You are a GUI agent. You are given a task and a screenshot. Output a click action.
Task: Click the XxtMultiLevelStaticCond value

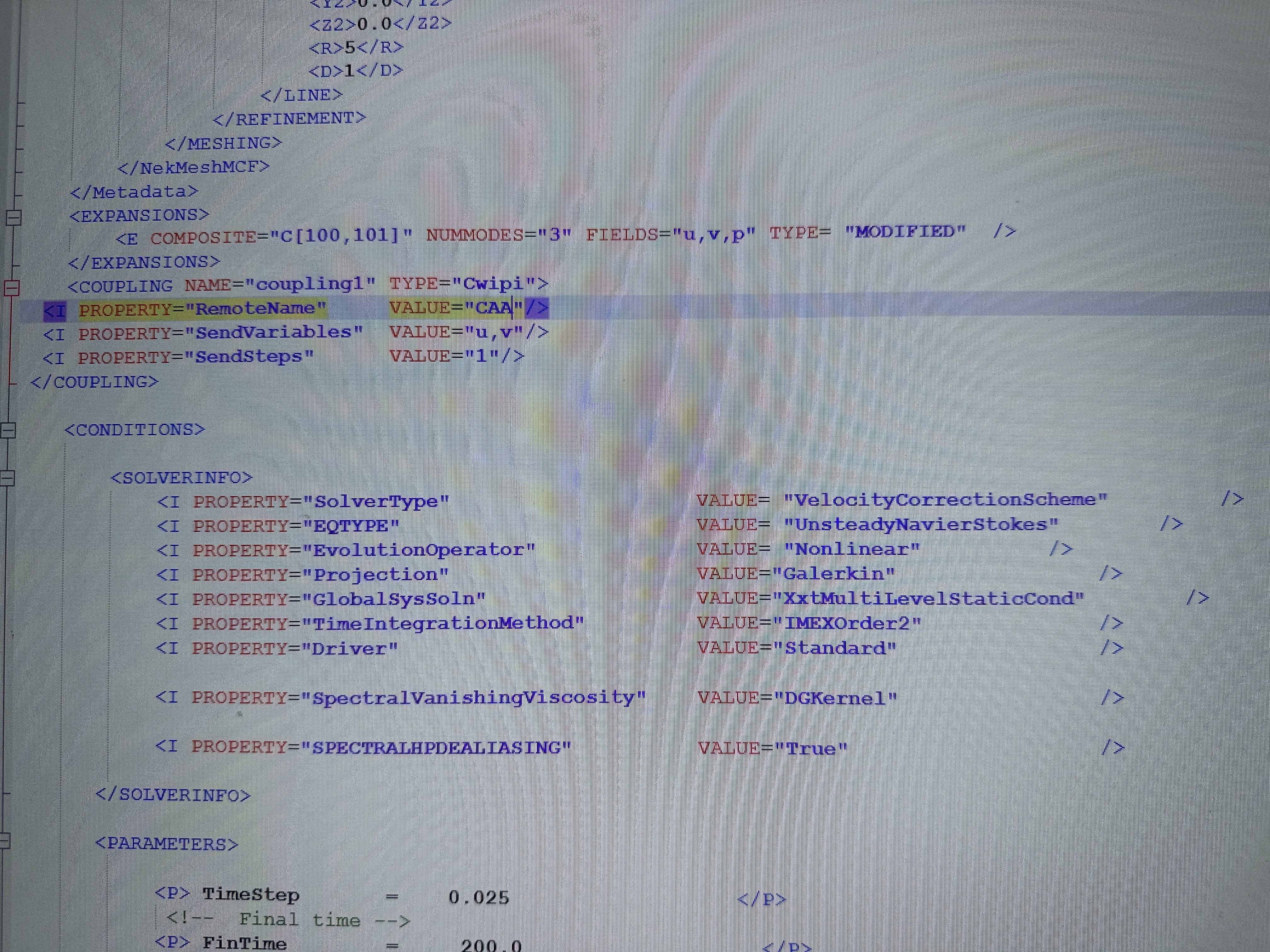coord(927,598)
